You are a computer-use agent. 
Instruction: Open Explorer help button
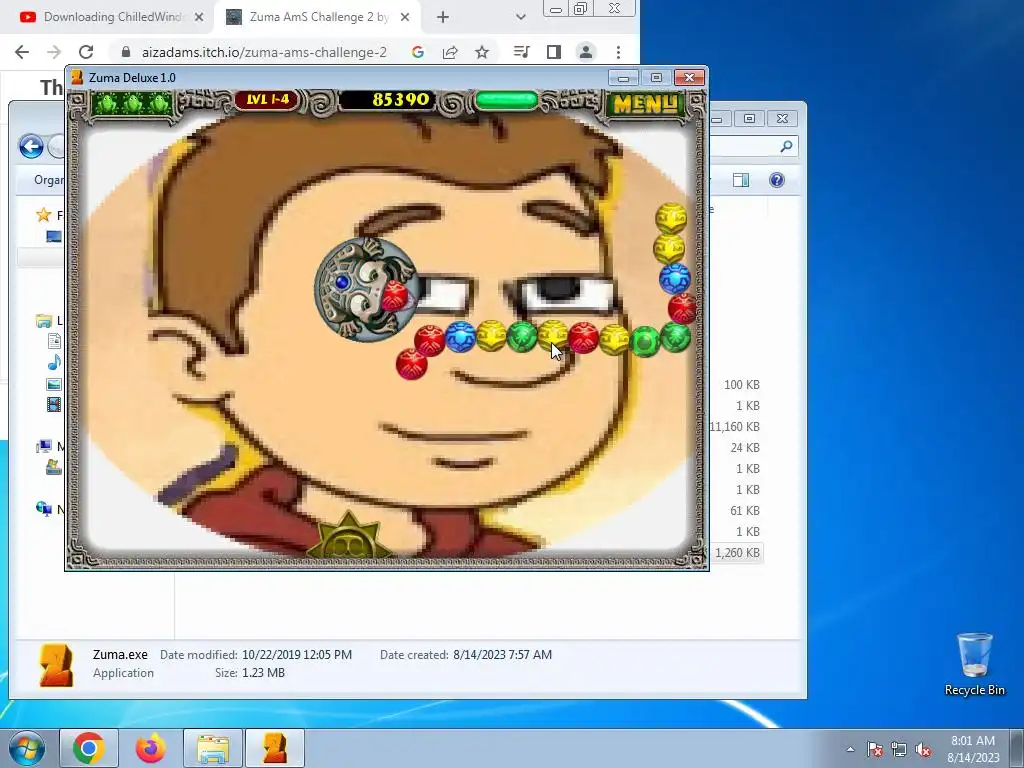point(776,180)
